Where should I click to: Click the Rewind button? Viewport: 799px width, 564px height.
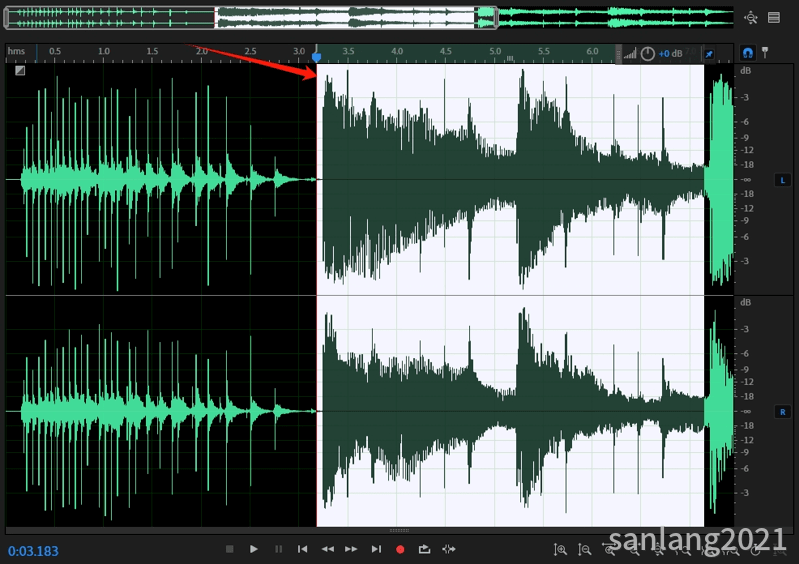point(327,549)
